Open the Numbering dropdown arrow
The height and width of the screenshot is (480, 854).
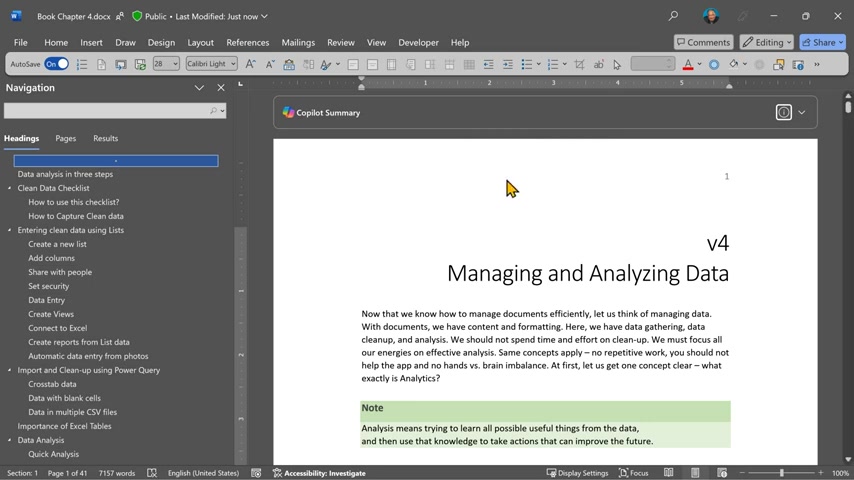tap(565, 64)
